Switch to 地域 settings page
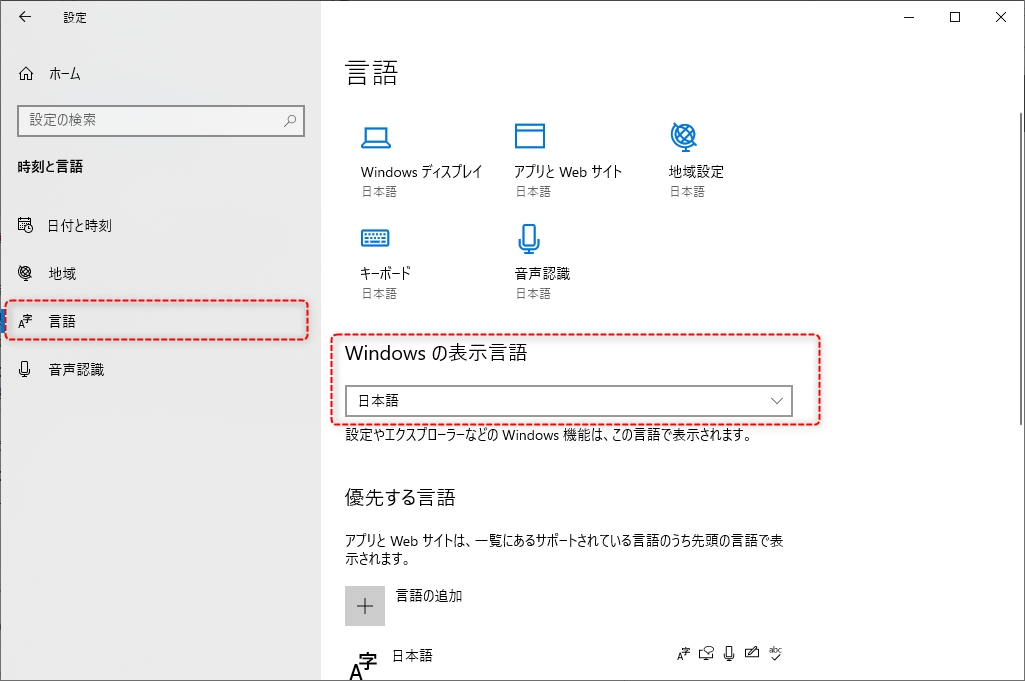Viewport: 1025px width, 681px height. [x=60, y=273]
